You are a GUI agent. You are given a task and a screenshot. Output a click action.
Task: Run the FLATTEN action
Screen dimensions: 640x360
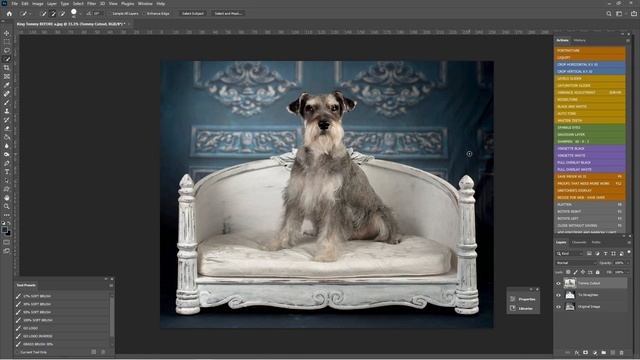(x=590, y=204)
